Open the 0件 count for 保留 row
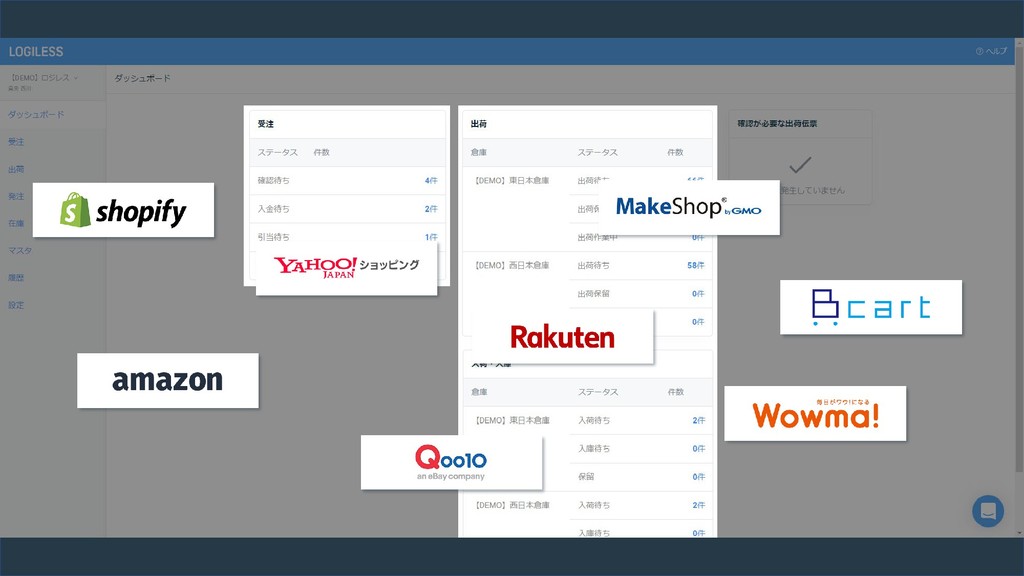Screen dimensions: 1024x576 699,477
